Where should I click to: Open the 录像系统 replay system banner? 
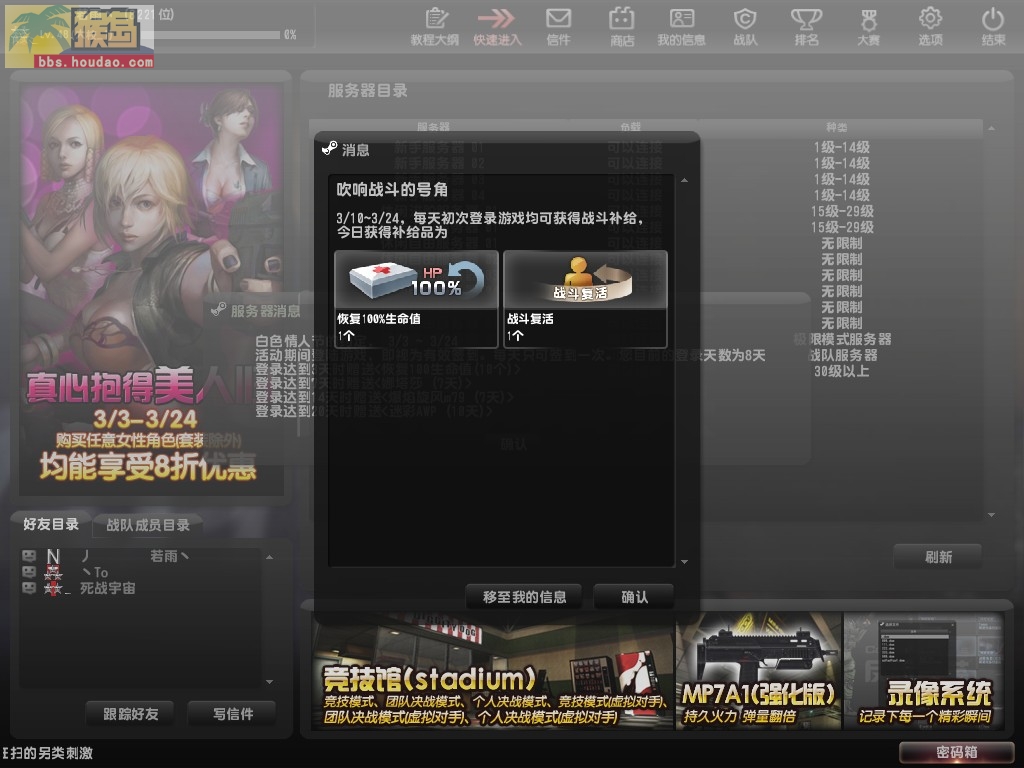925,671
